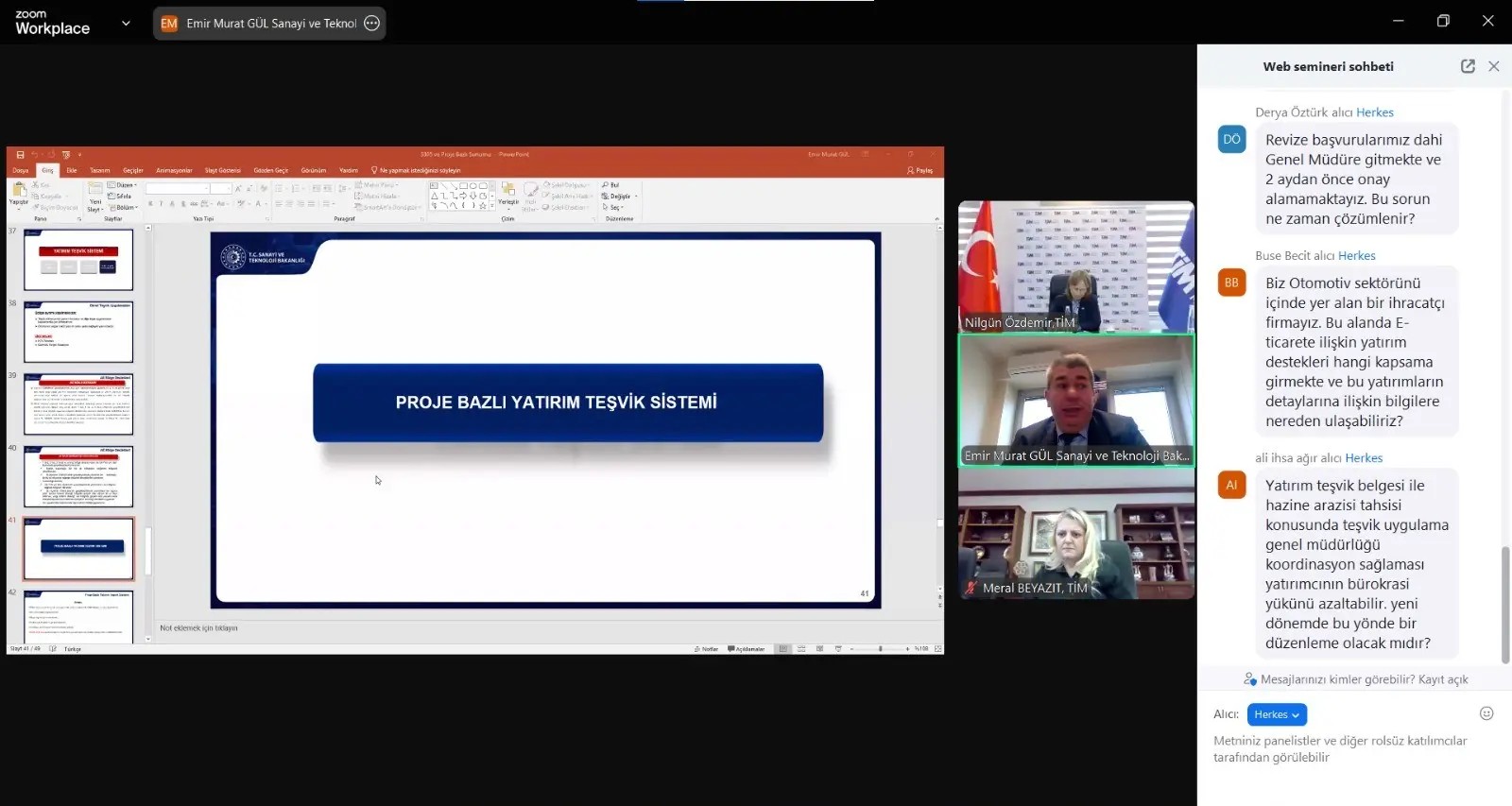Click the save icon in the PowerPoint title bar

pos(21,154)
